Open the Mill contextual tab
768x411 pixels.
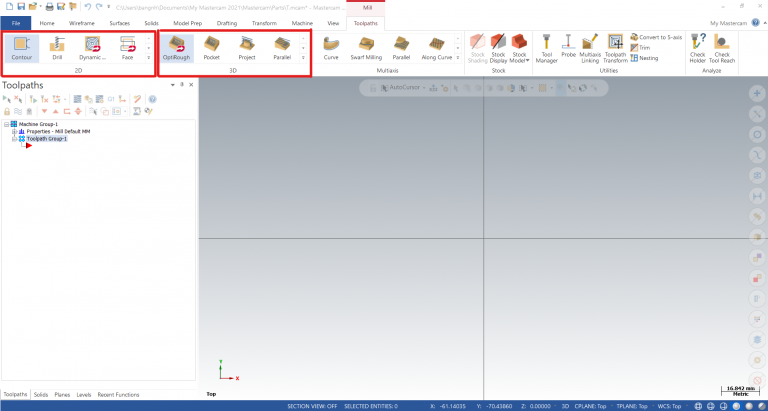click(x=367, y=8)
